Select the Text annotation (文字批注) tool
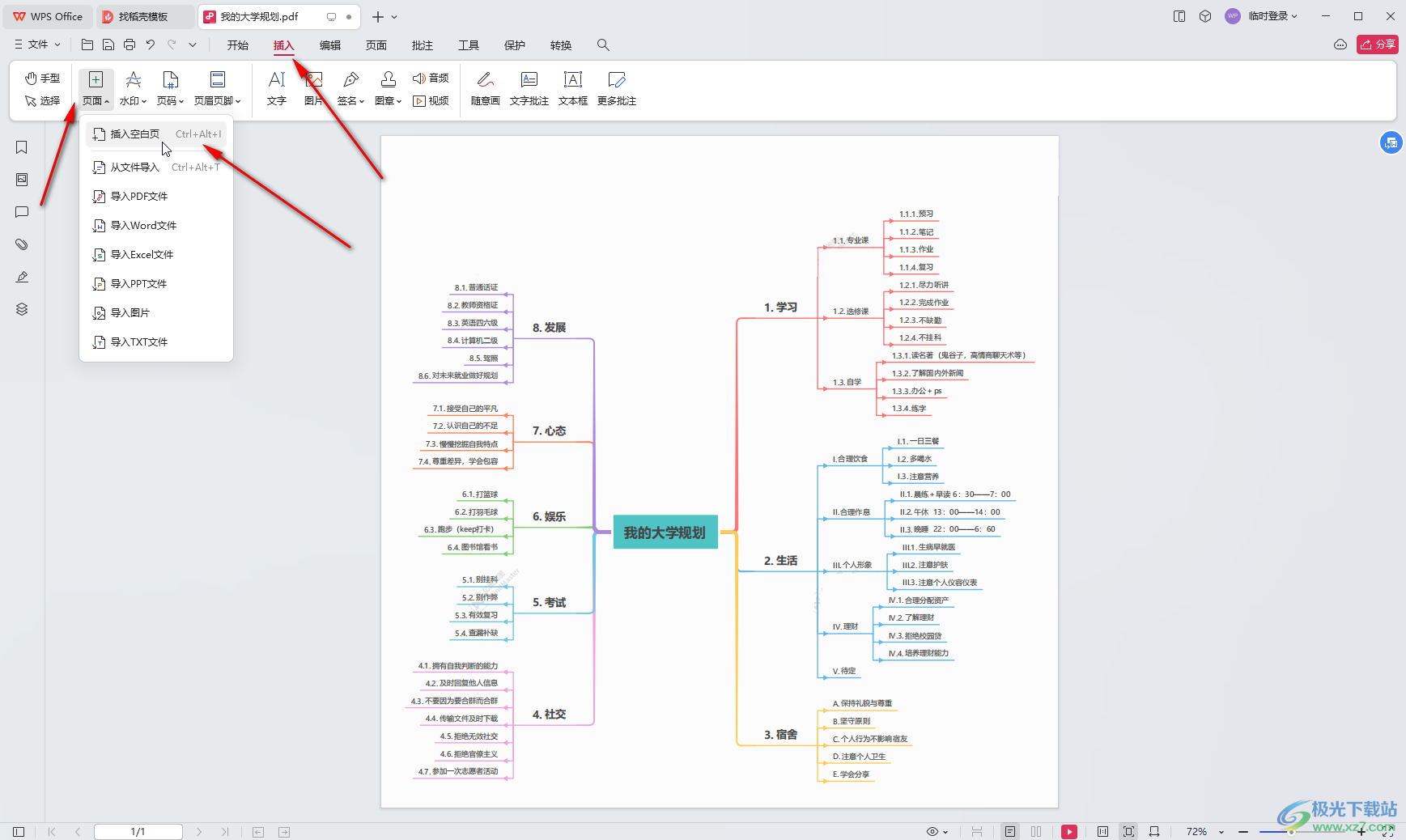The width and height of the screenshot is (1406, 840). click(x=529, y=88)
